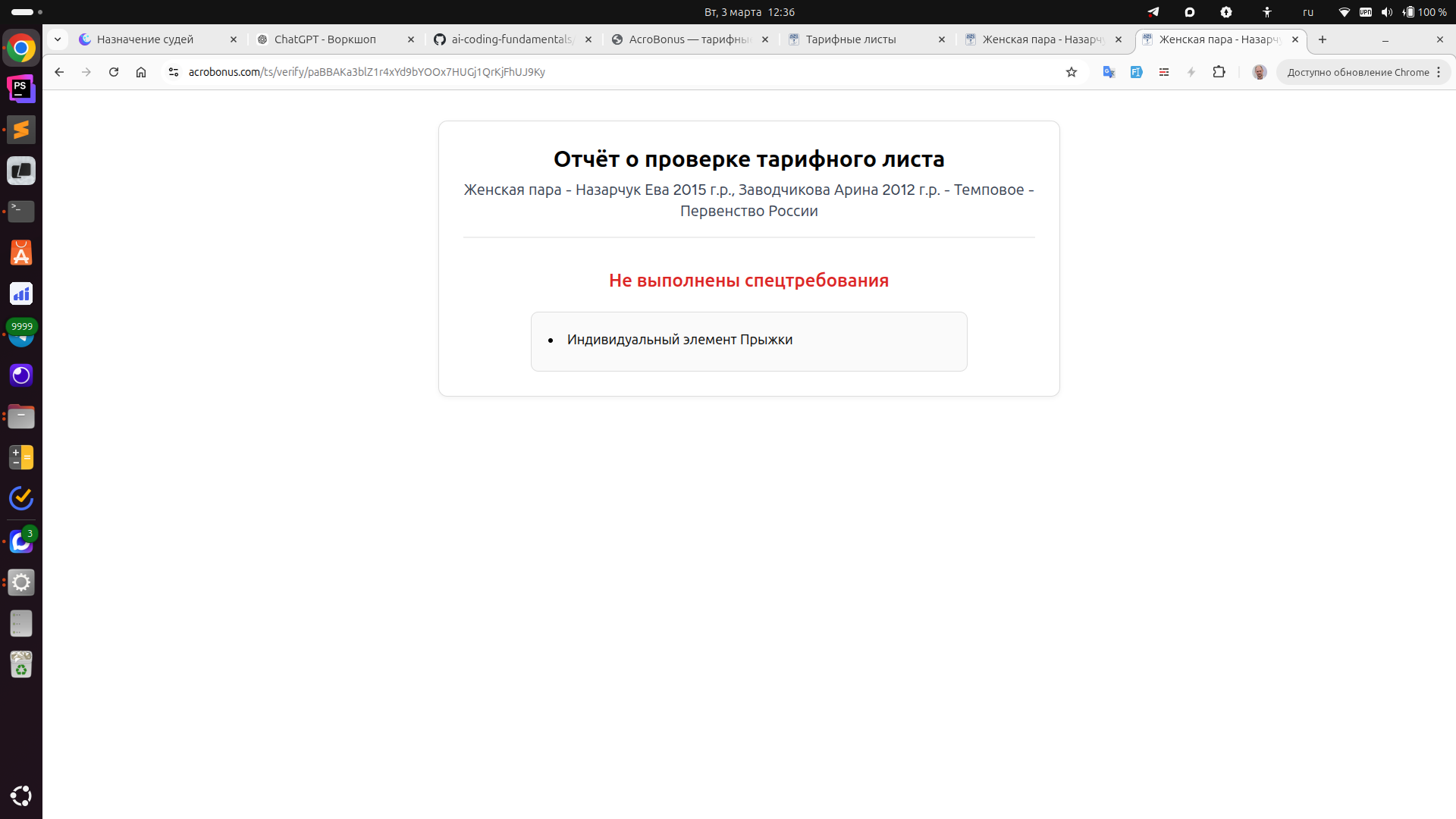Click the Chrome profile avatar
1456x819 pixels.
pyautogui.click(x=1260, y=72)
